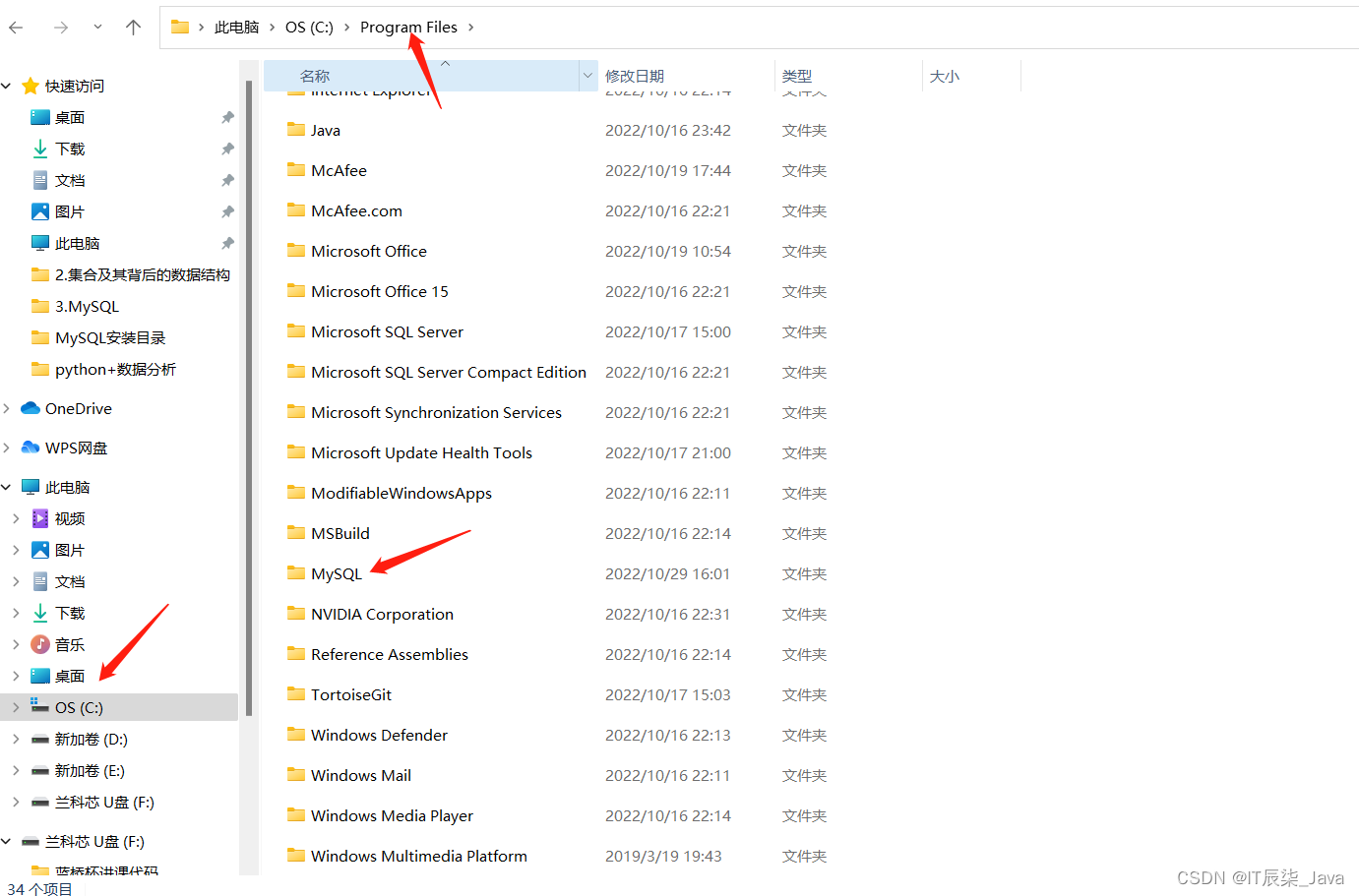This screenshot has height=896, width=1359.
Task: Sort by the 类型 column header
Action: pyautogui.click(x=797, y=76)
